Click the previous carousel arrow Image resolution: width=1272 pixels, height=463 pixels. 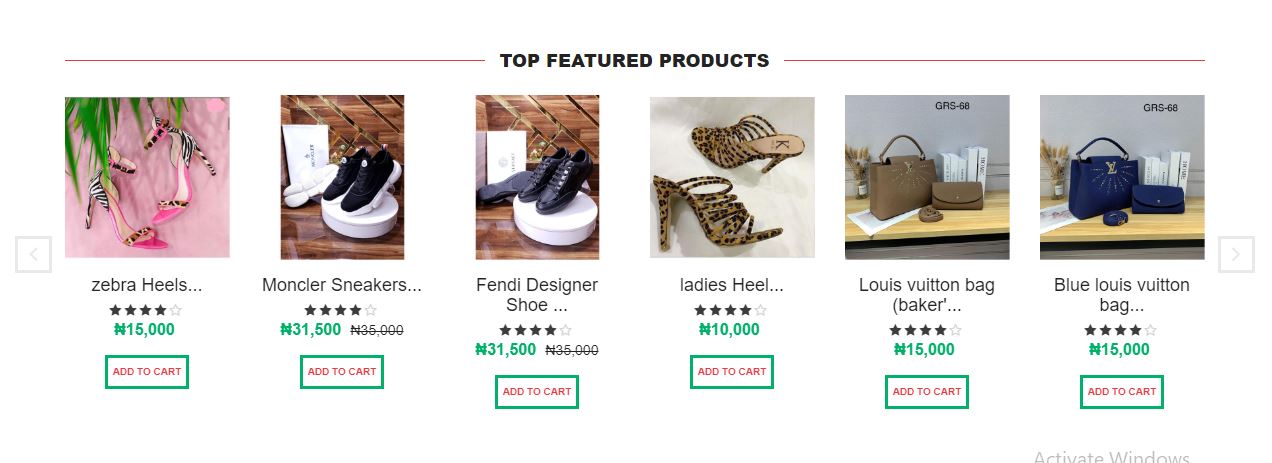[x=33, y=254]
